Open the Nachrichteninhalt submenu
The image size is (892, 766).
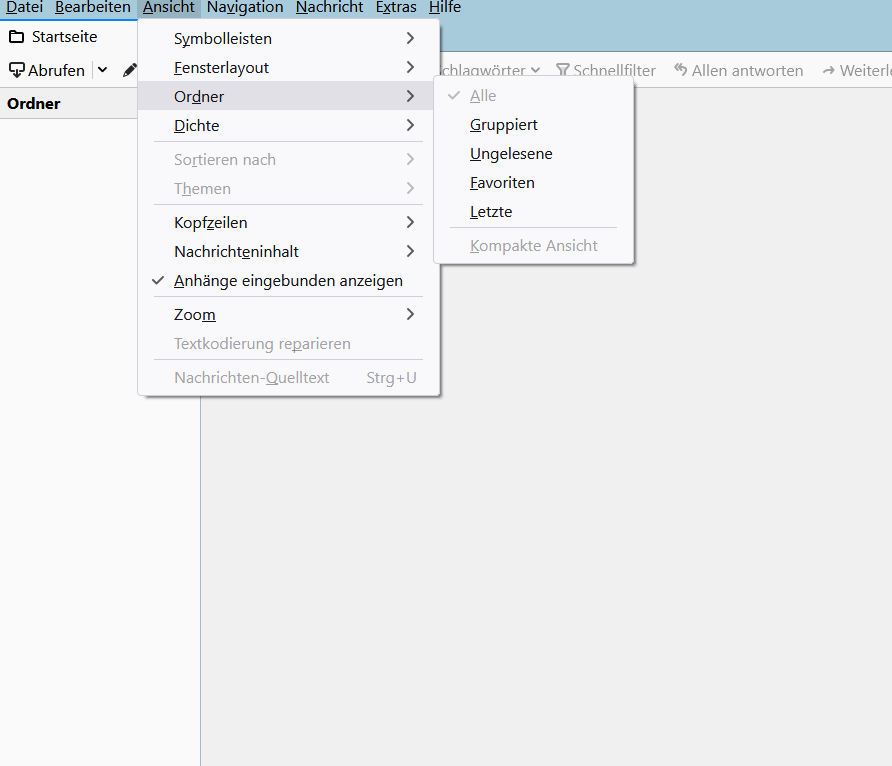[x=288, y=252]
